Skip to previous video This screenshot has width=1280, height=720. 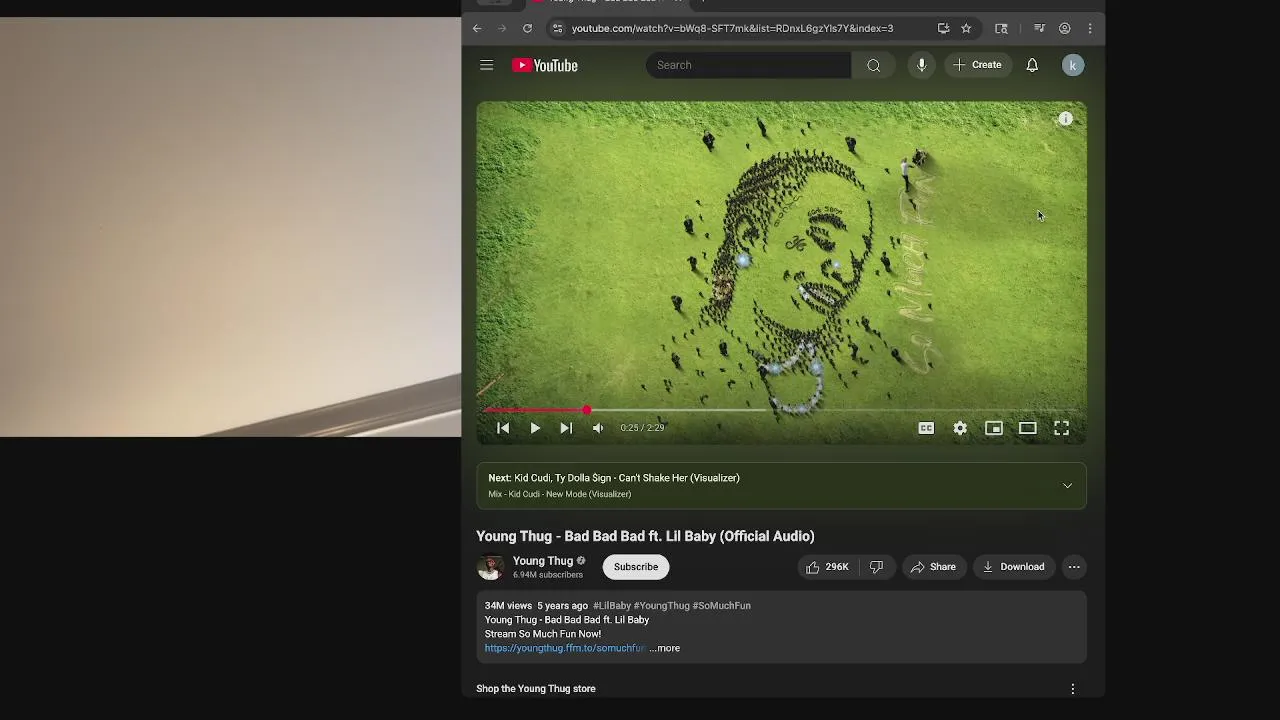pyautogui.click(x=503, y=428)
